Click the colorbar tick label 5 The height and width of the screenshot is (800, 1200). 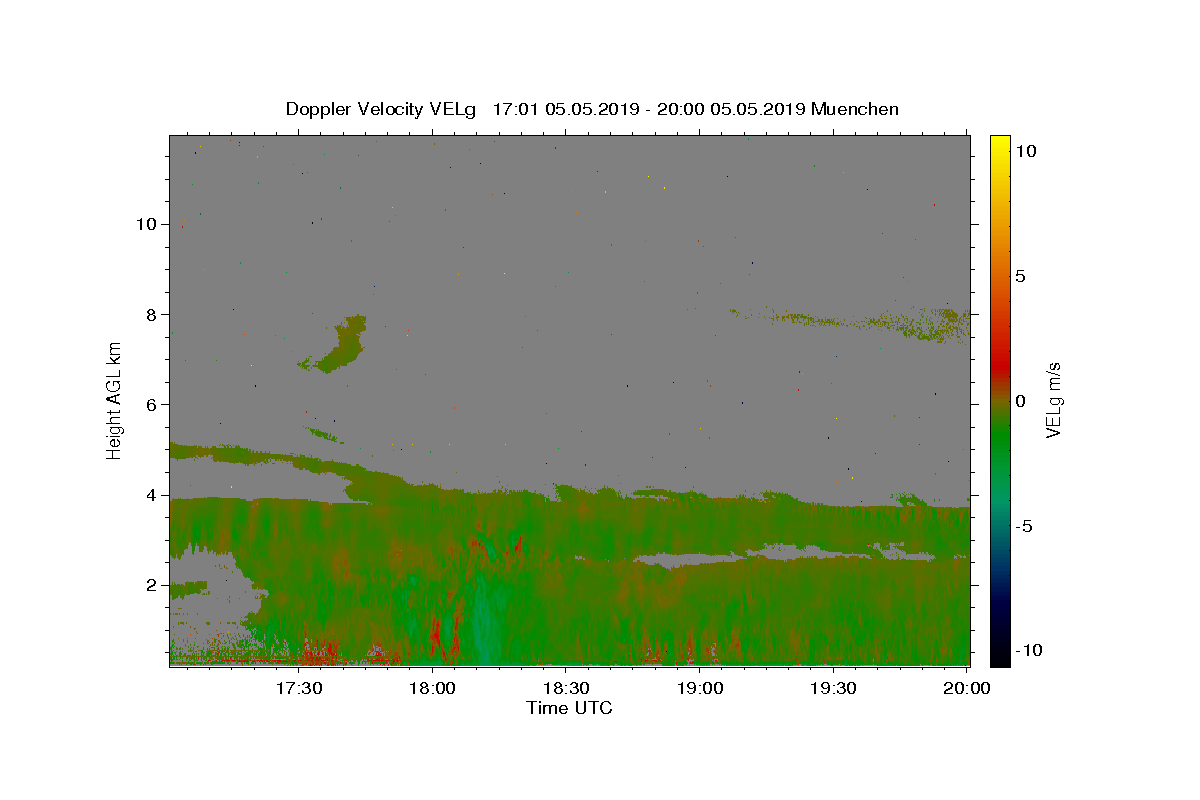coord(1020,276)
